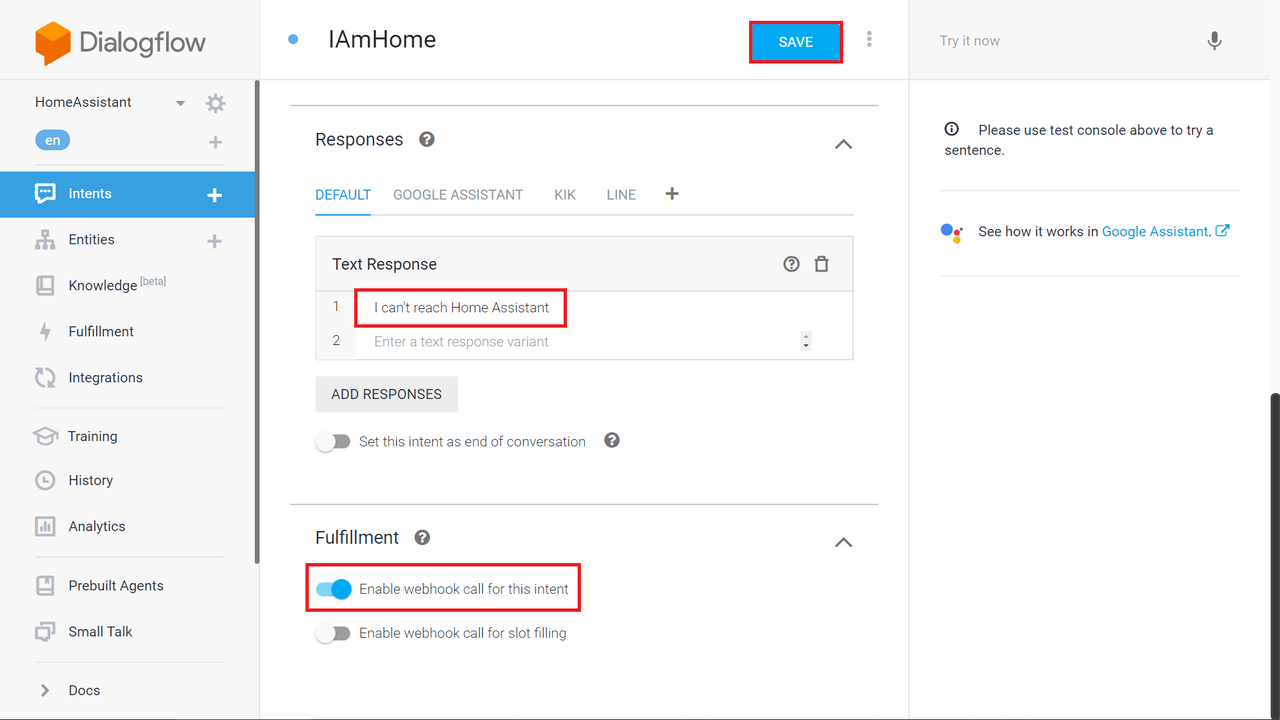
Task: Click the Dialogflow logo
Action: click(x=120, y=43)
